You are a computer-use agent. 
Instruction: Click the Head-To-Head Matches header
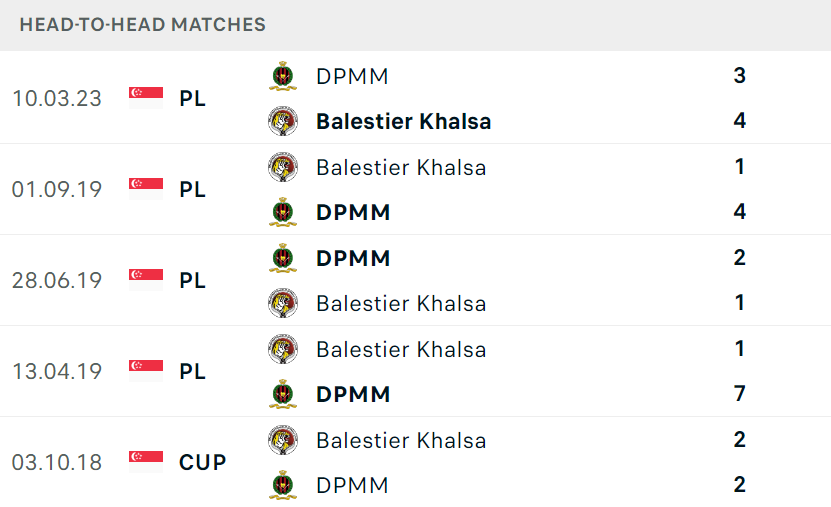(x=143, y=25)
